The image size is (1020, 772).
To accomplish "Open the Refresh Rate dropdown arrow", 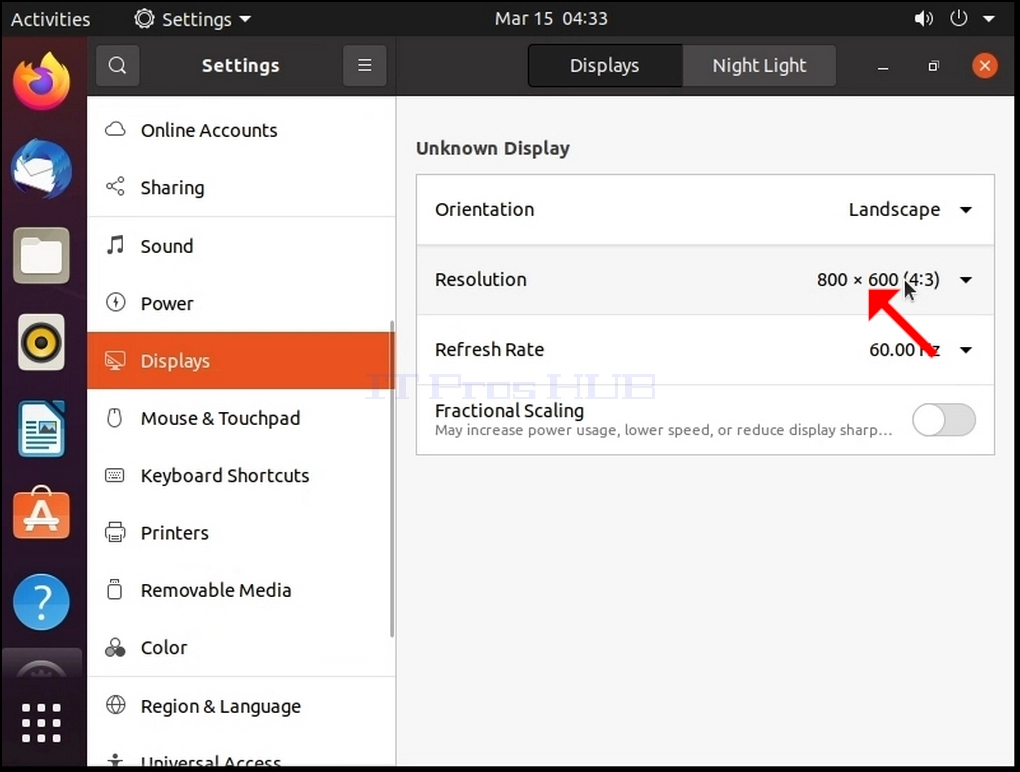I will [x=966, y=350].
